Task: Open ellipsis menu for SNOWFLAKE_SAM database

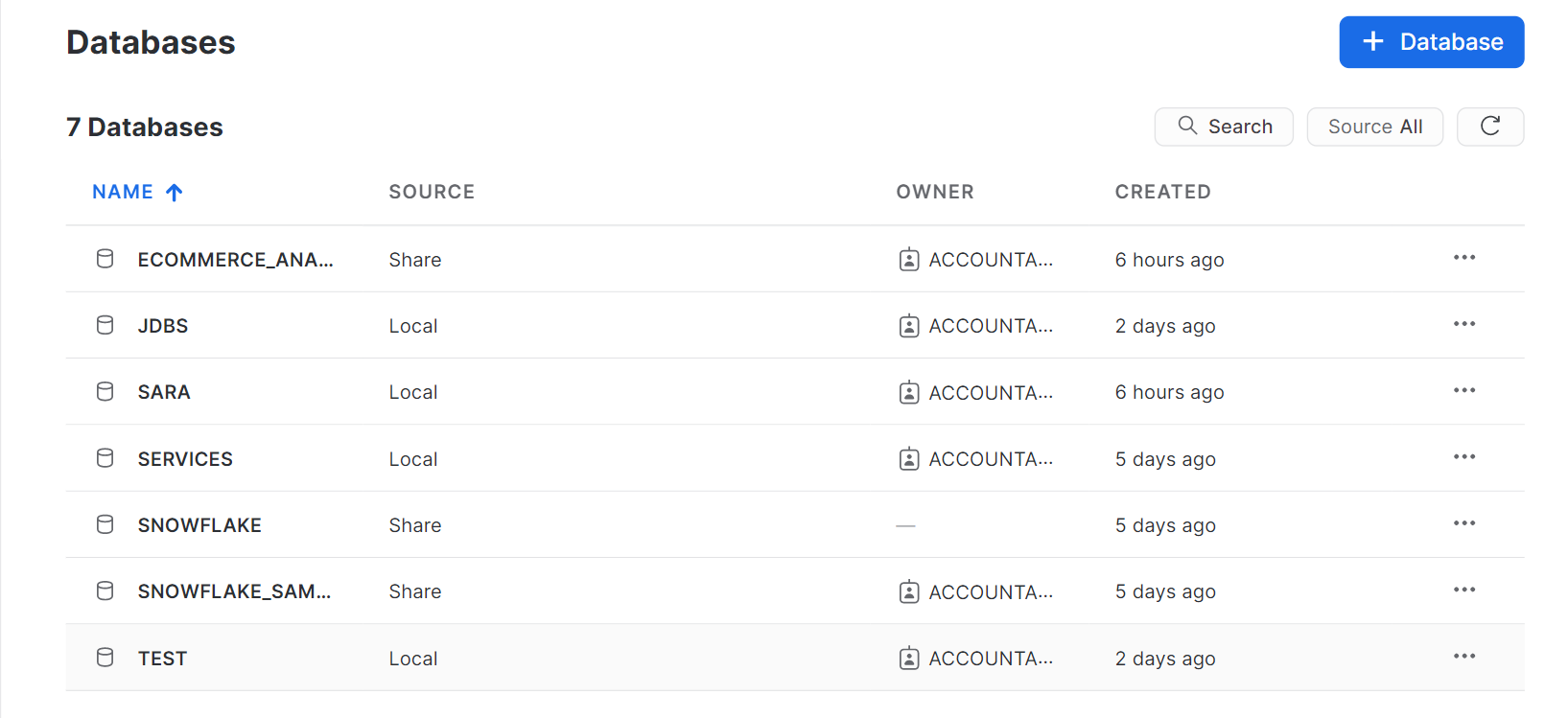Action: tap(1463, 591)
